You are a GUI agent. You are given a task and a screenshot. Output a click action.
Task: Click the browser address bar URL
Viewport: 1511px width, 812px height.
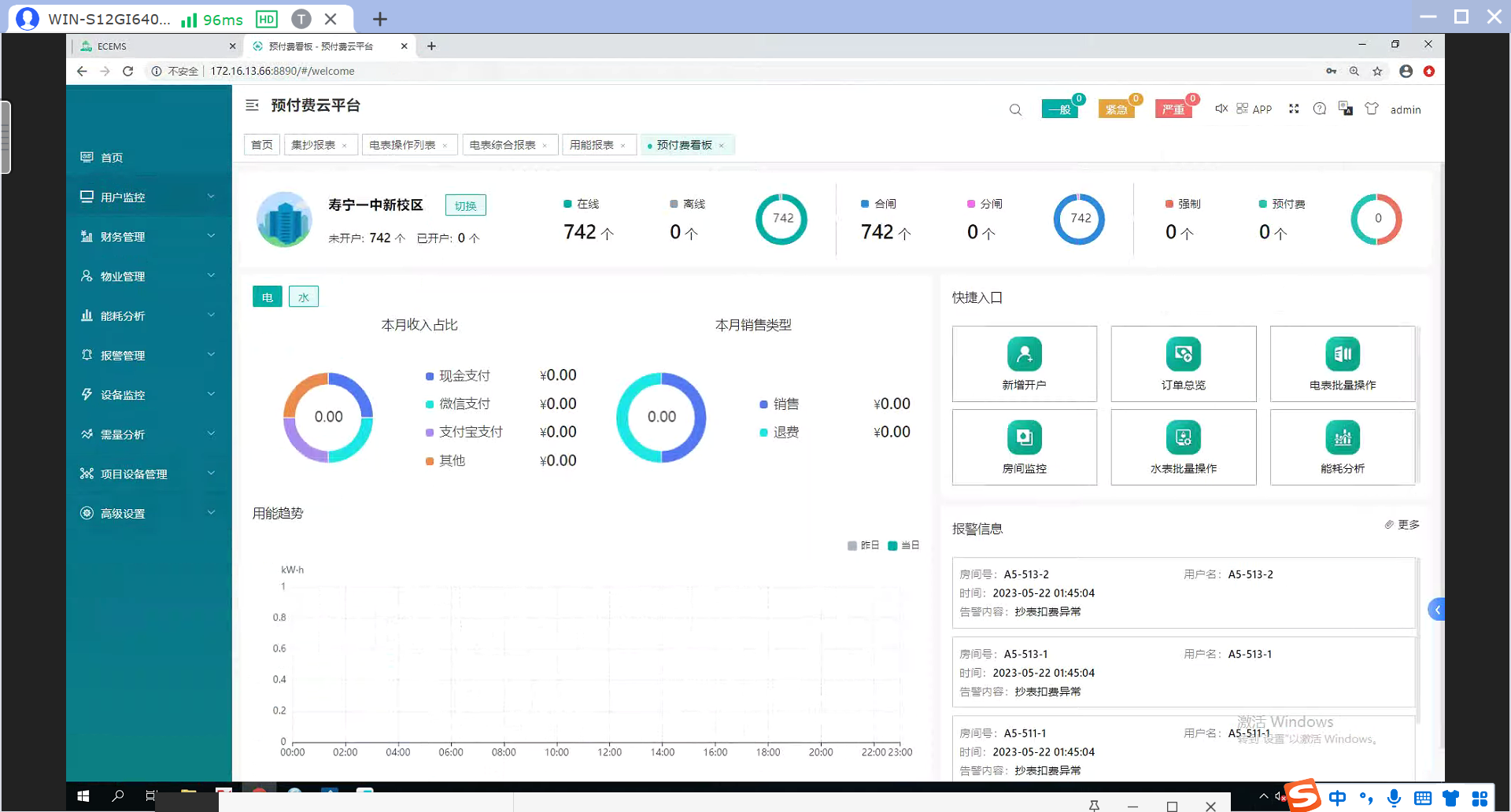point(283,71)
